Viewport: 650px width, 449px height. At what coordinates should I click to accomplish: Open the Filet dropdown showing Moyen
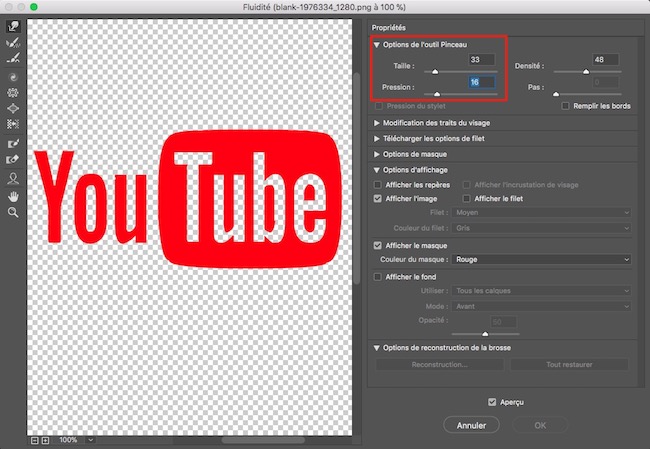(541, 212)
